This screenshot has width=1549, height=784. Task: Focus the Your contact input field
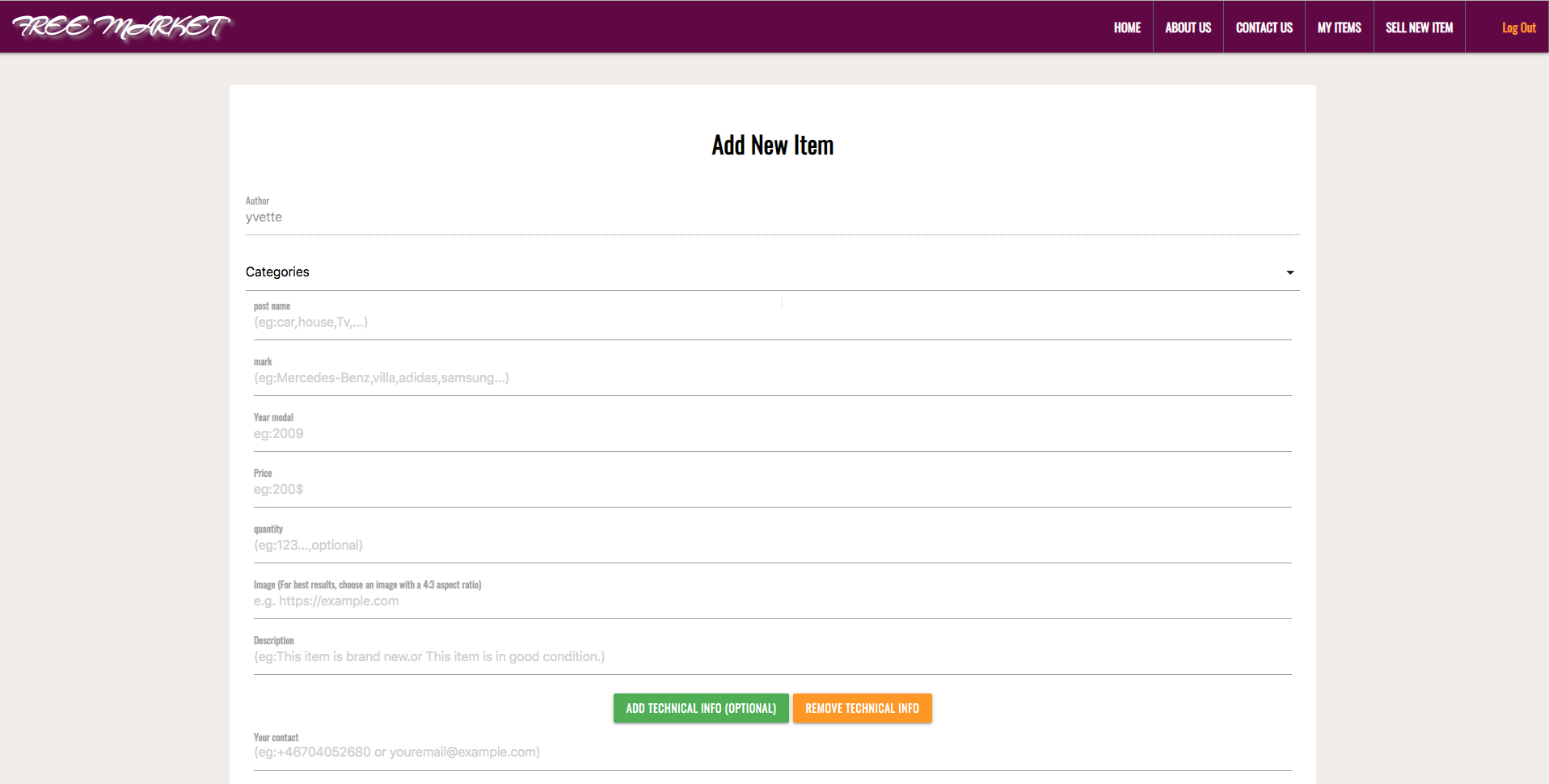(x=772, y=752)
